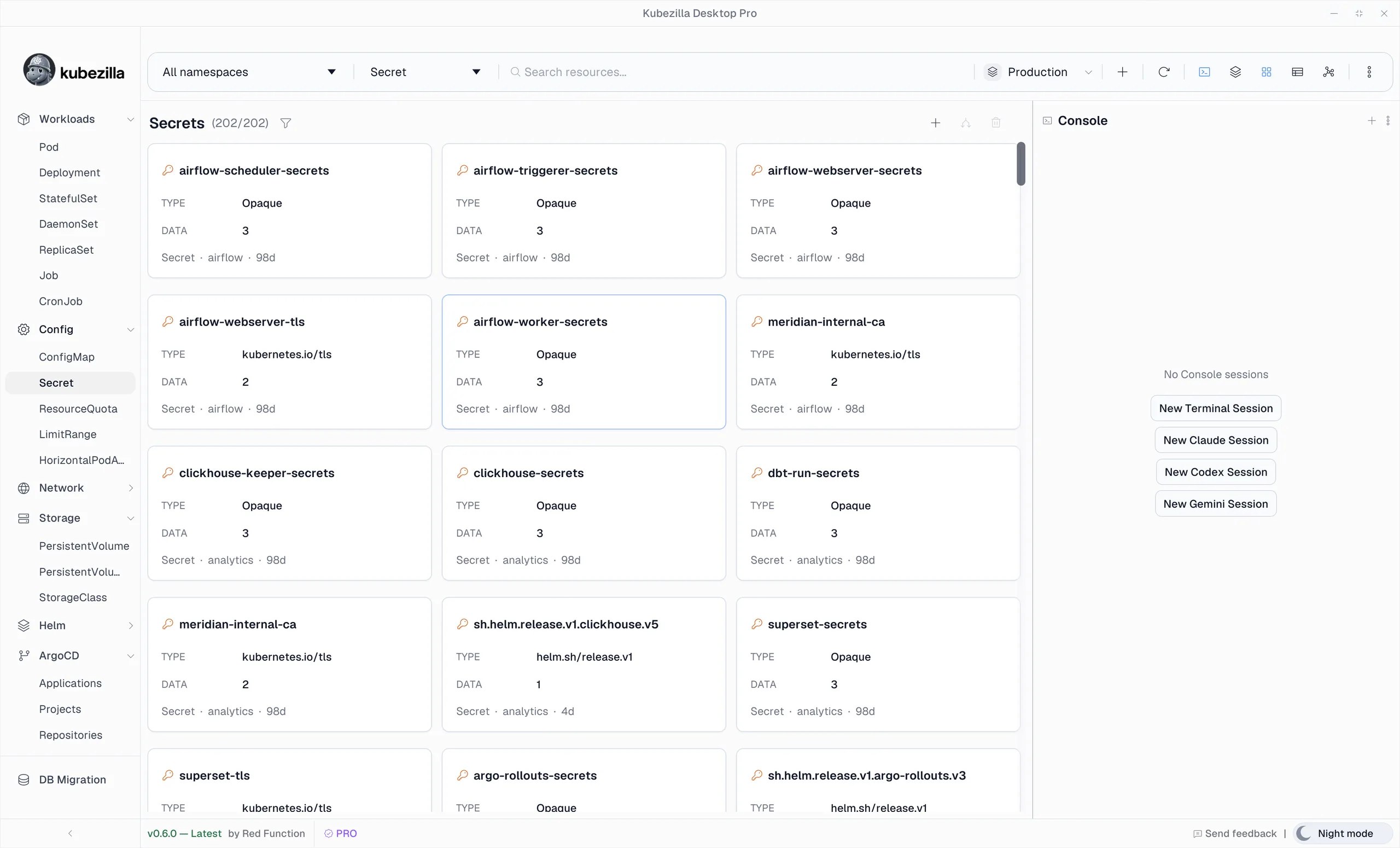Expand the Network section in sidebar
Image resolution: width=1400 pixels, height=848 pixels.
[x=75, y=487]
